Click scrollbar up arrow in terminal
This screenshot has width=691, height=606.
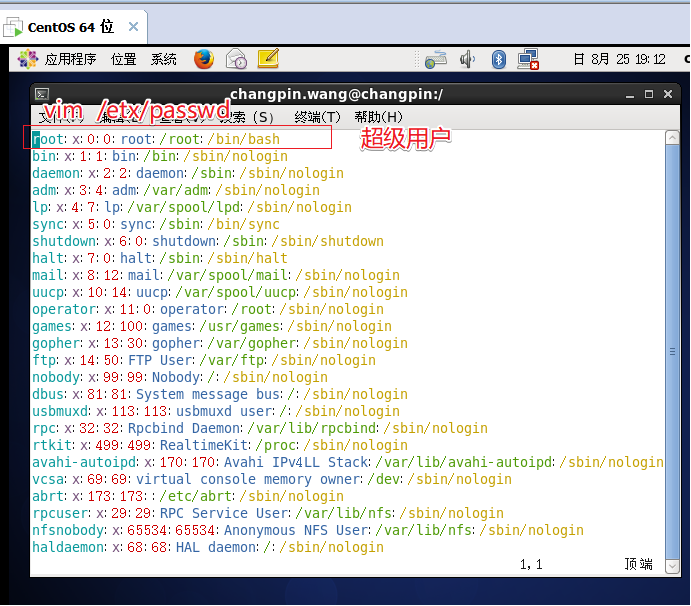point(672,138)
